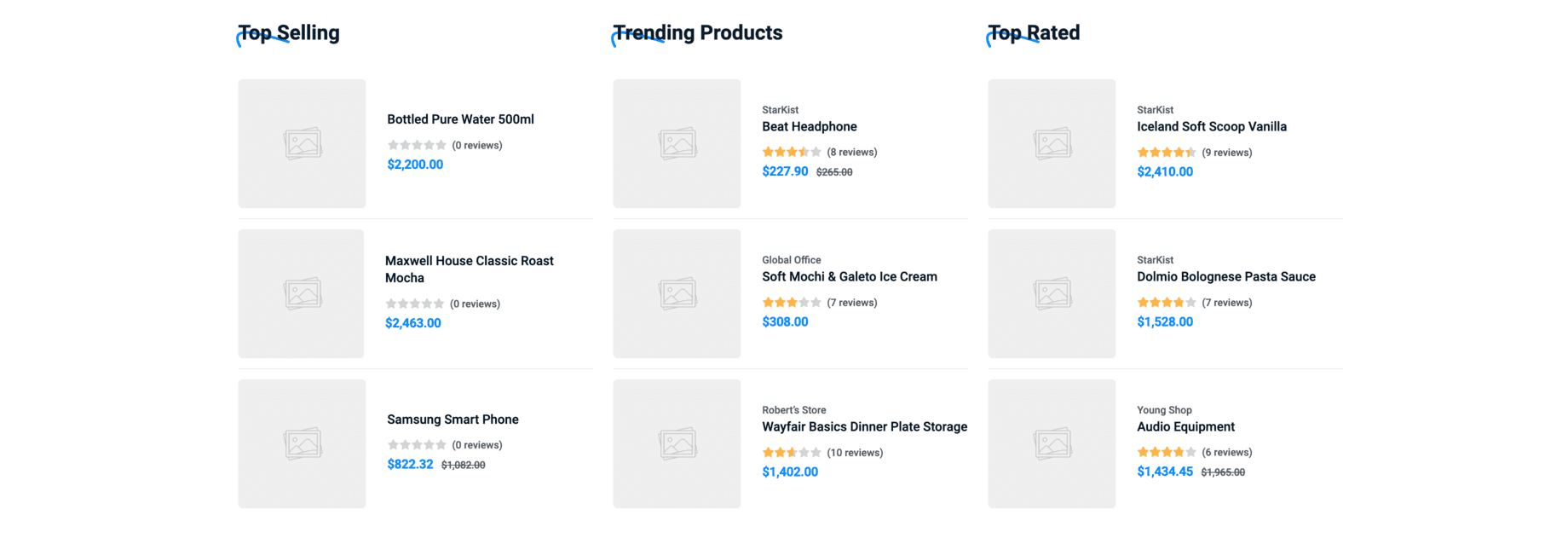Click Beat Headphone product thumbnail
The height and width of the screenshot is (550, 1568).
tap(677, 143)
